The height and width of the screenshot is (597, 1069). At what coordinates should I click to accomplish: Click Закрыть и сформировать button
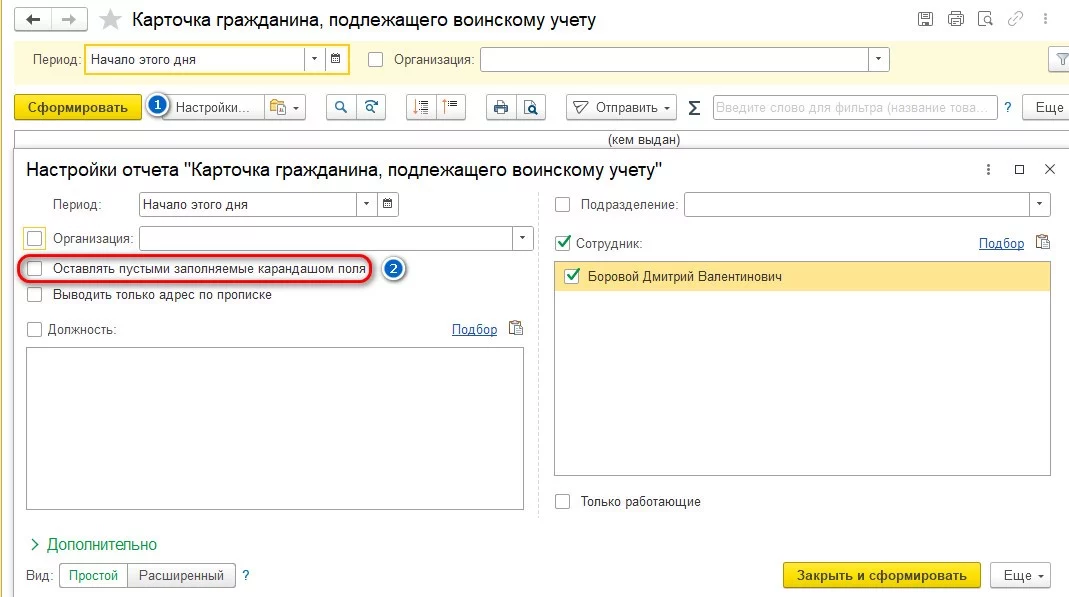(882, 575)
